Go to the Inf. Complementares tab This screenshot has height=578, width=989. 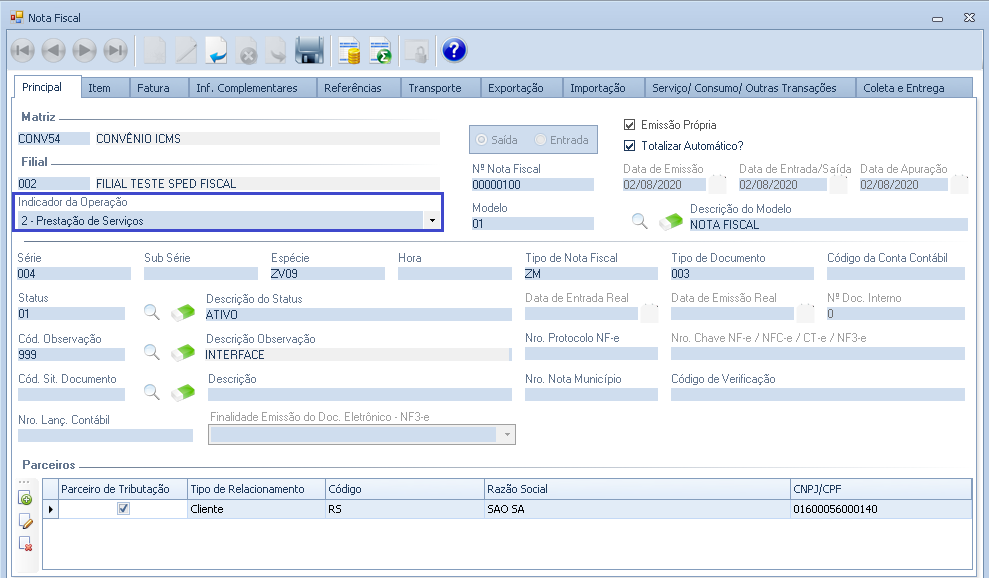pyautogui.click(x=246, y=88)
